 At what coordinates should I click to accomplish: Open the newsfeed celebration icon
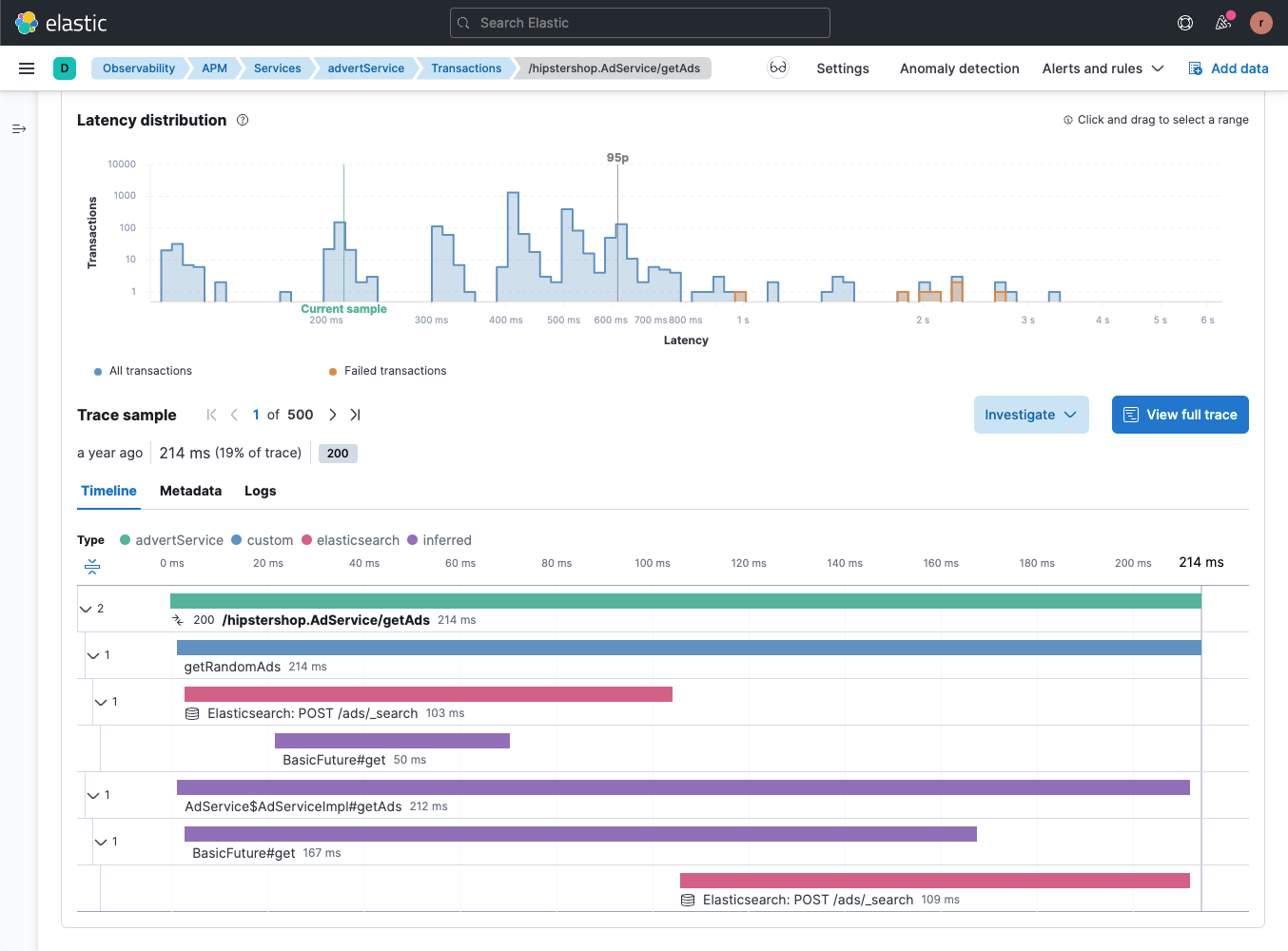(1223, 23)
